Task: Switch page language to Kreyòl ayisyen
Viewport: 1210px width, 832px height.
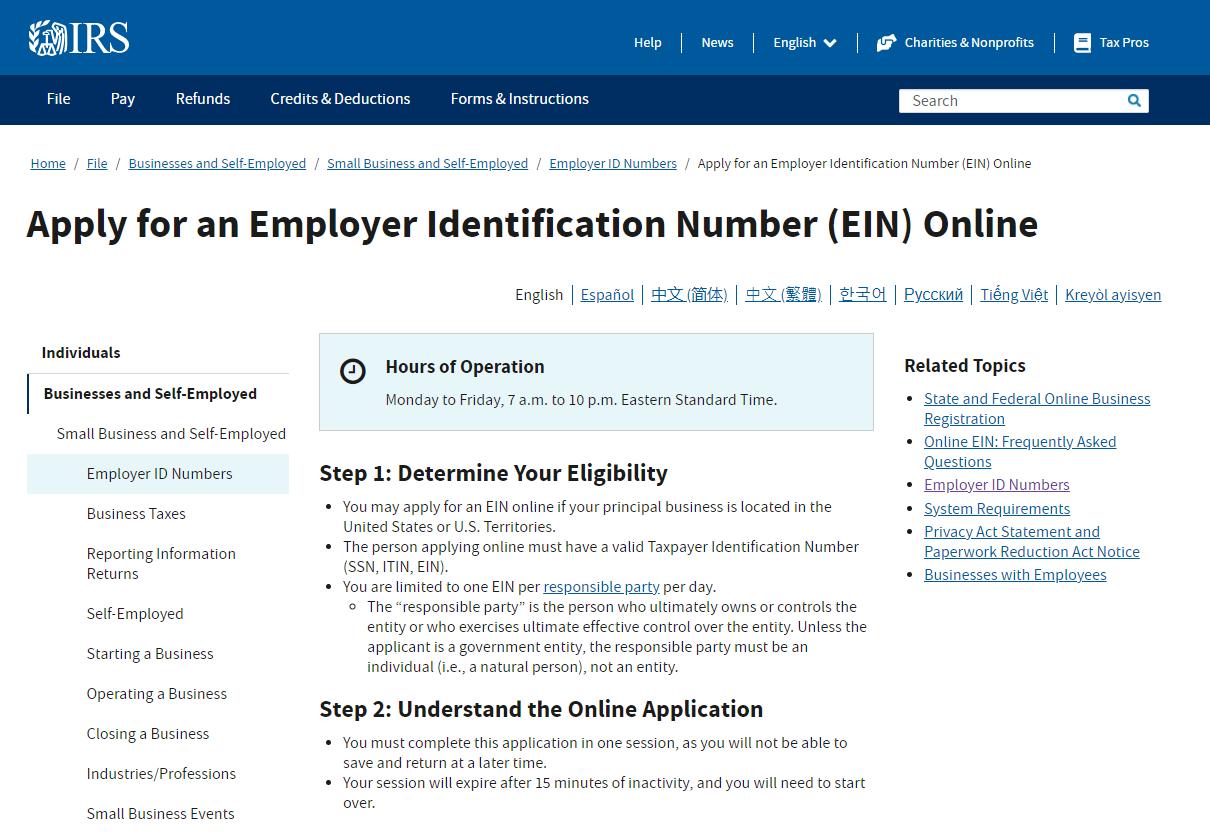Action: [x=1113, y=295]
